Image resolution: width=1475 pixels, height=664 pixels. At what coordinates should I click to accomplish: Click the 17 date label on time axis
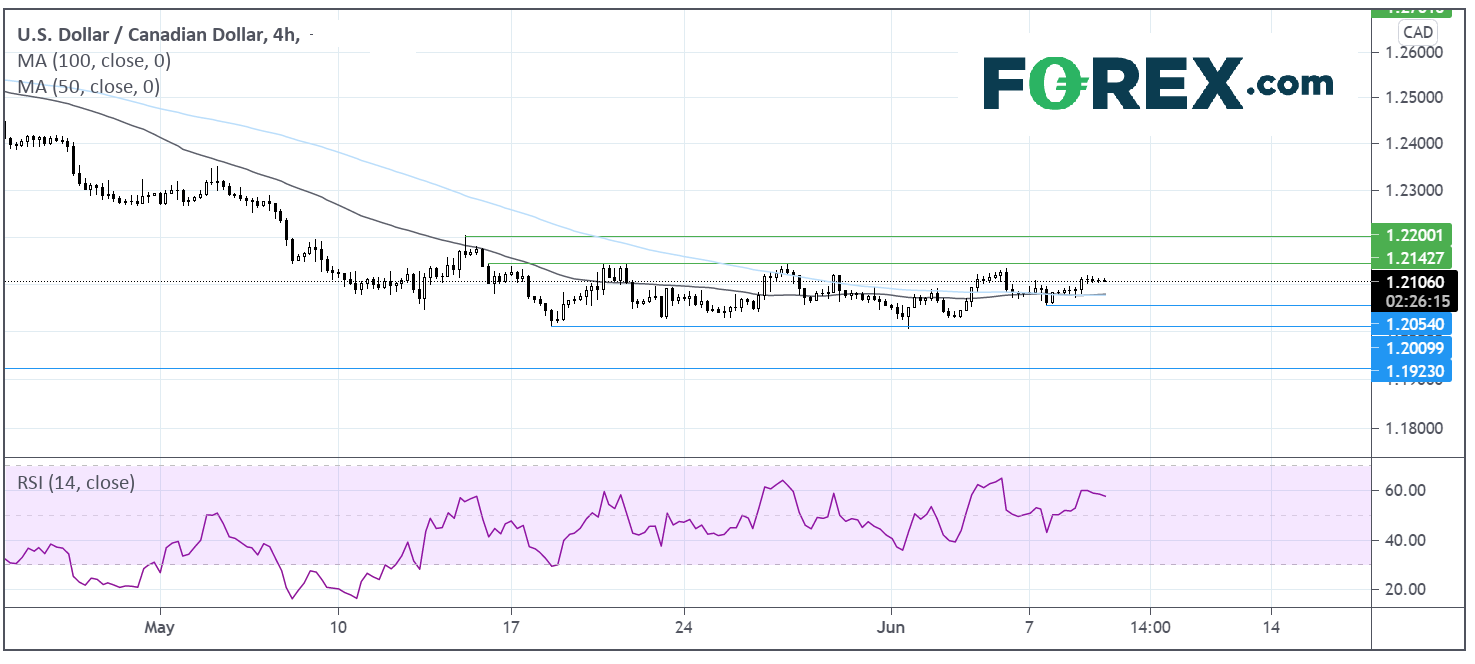pyautogui.click(x=511, y=629)
